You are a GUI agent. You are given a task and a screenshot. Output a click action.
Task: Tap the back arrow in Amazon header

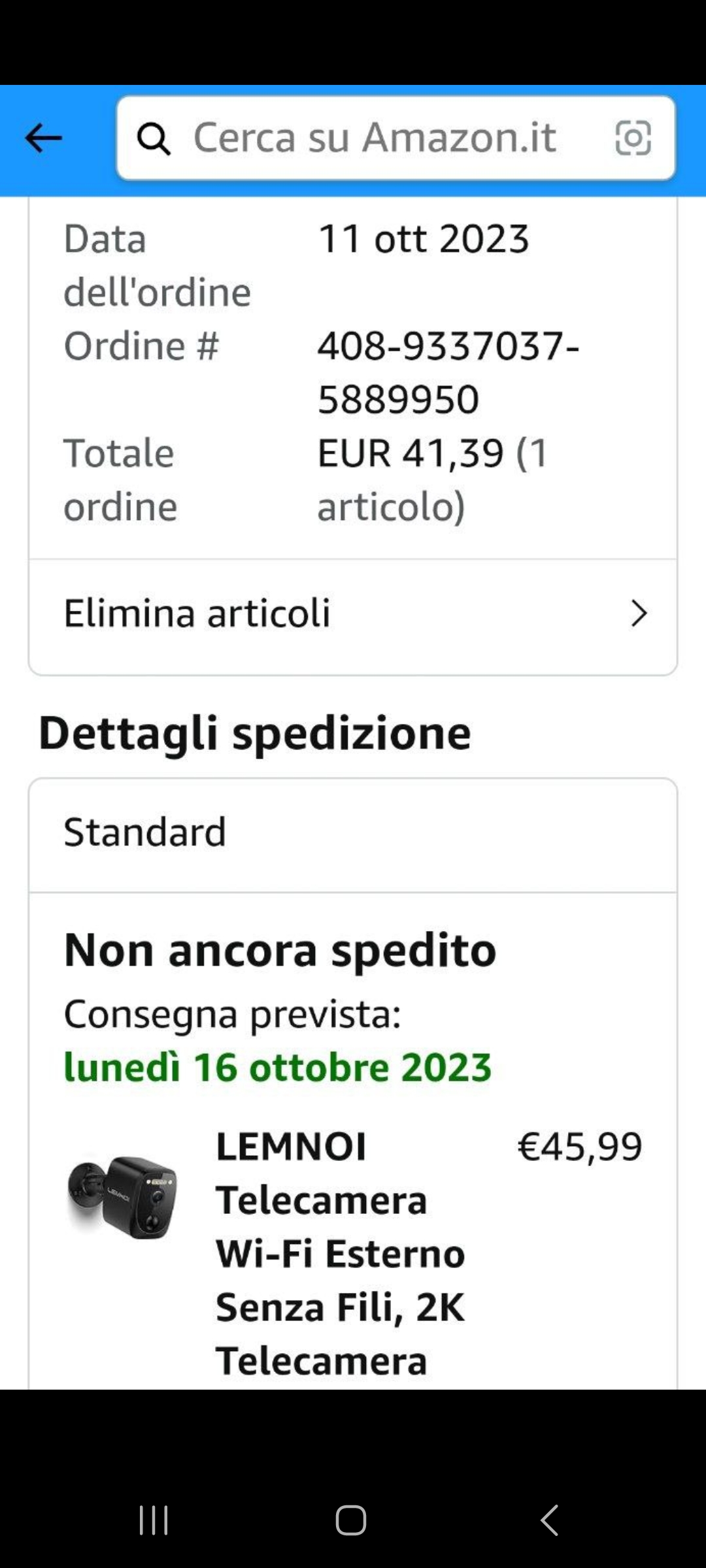tap(43, 138)
